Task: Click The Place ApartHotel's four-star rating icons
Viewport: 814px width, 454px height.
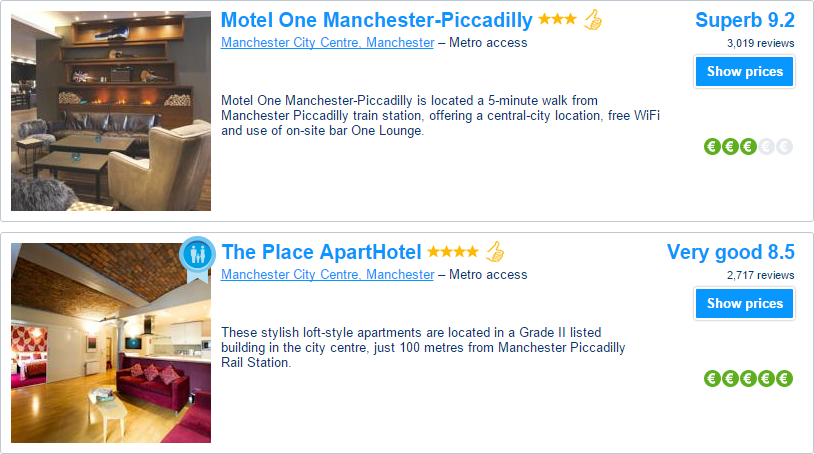Action: click(453, 252)
